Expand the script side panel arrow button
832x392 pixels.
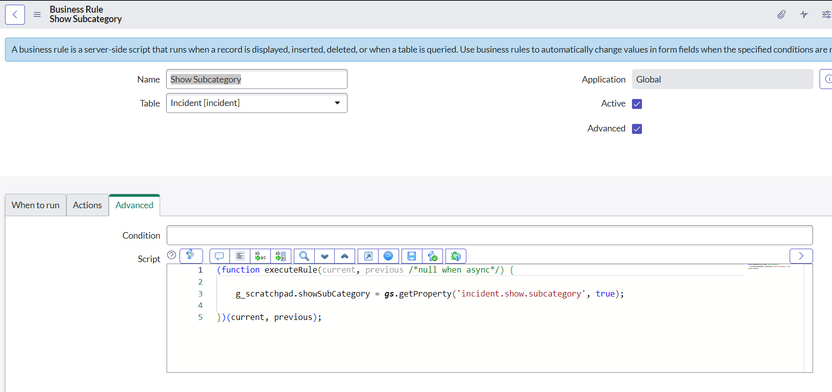tap(801, 256)
